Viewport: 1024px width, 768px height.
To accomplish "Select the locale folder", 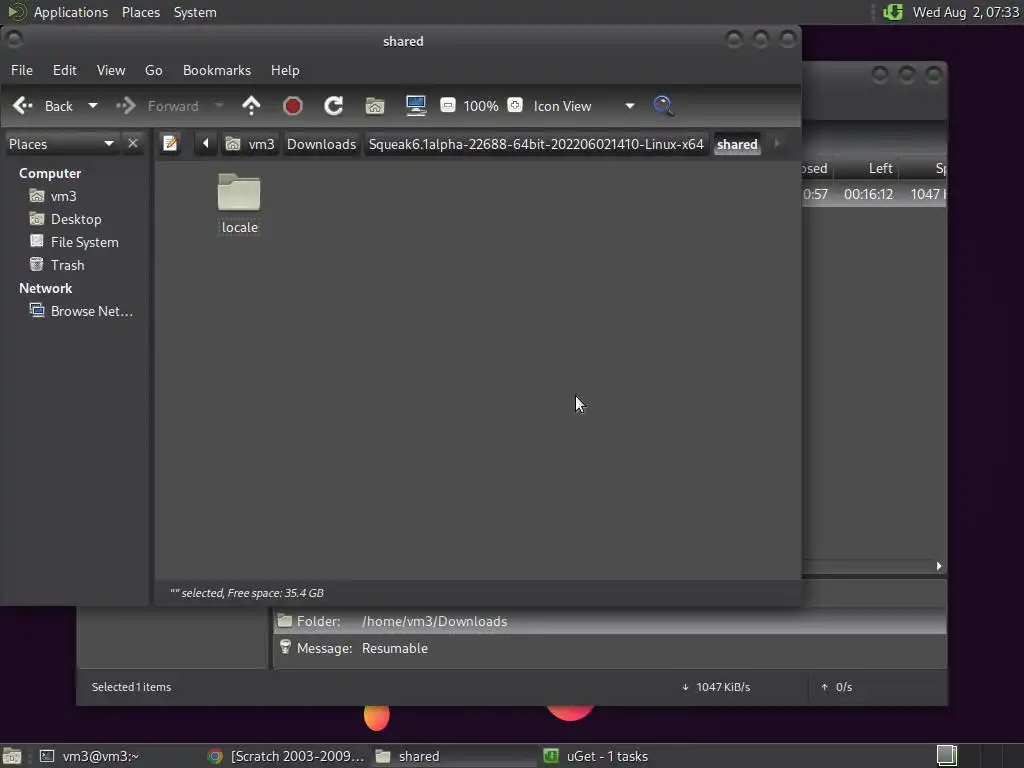I will coord(240,204).
